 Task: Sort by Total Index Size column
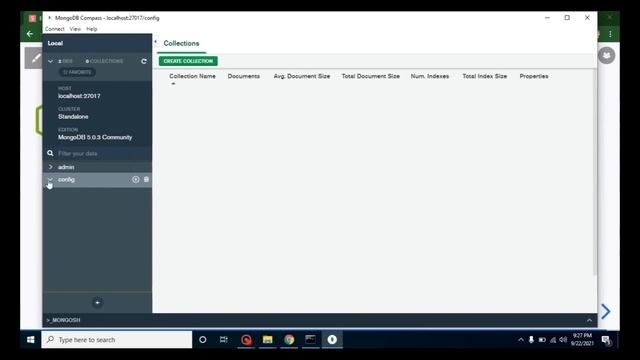tap(484, 76)
